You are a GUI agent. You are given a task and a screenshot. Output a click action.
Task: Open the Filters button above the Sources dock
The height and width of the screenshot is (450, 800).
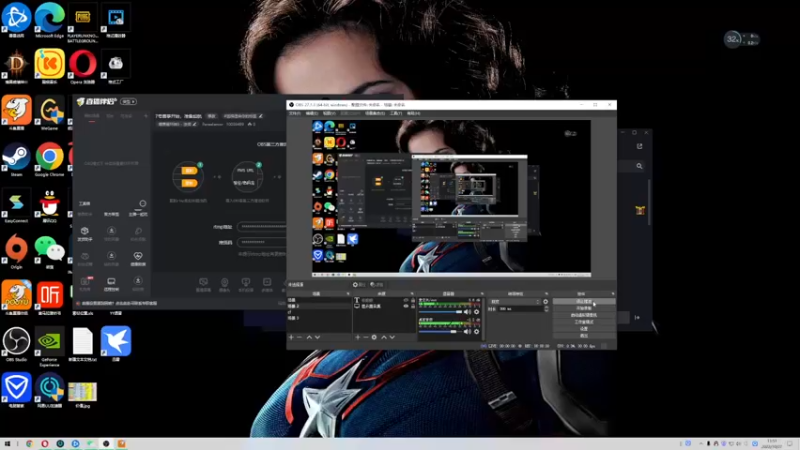pos(377,284)
